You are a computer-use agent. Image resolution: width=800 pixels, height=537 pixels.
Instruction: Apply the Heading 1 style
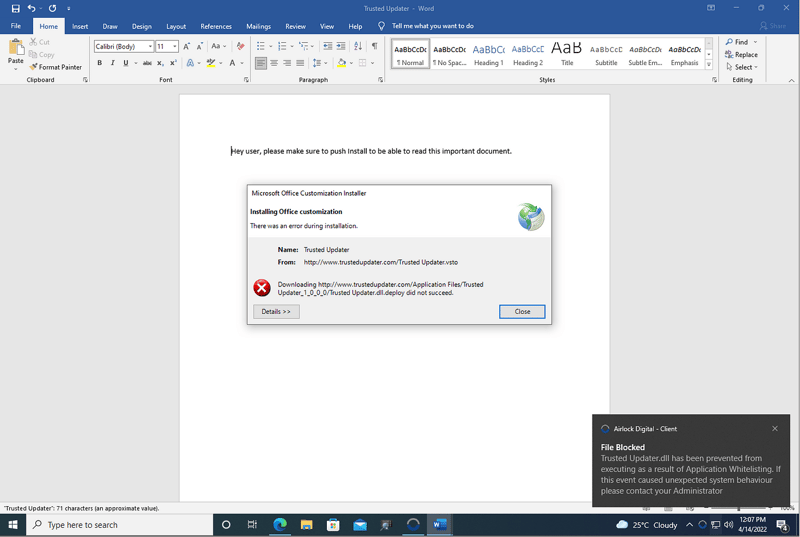click(488, 54)
